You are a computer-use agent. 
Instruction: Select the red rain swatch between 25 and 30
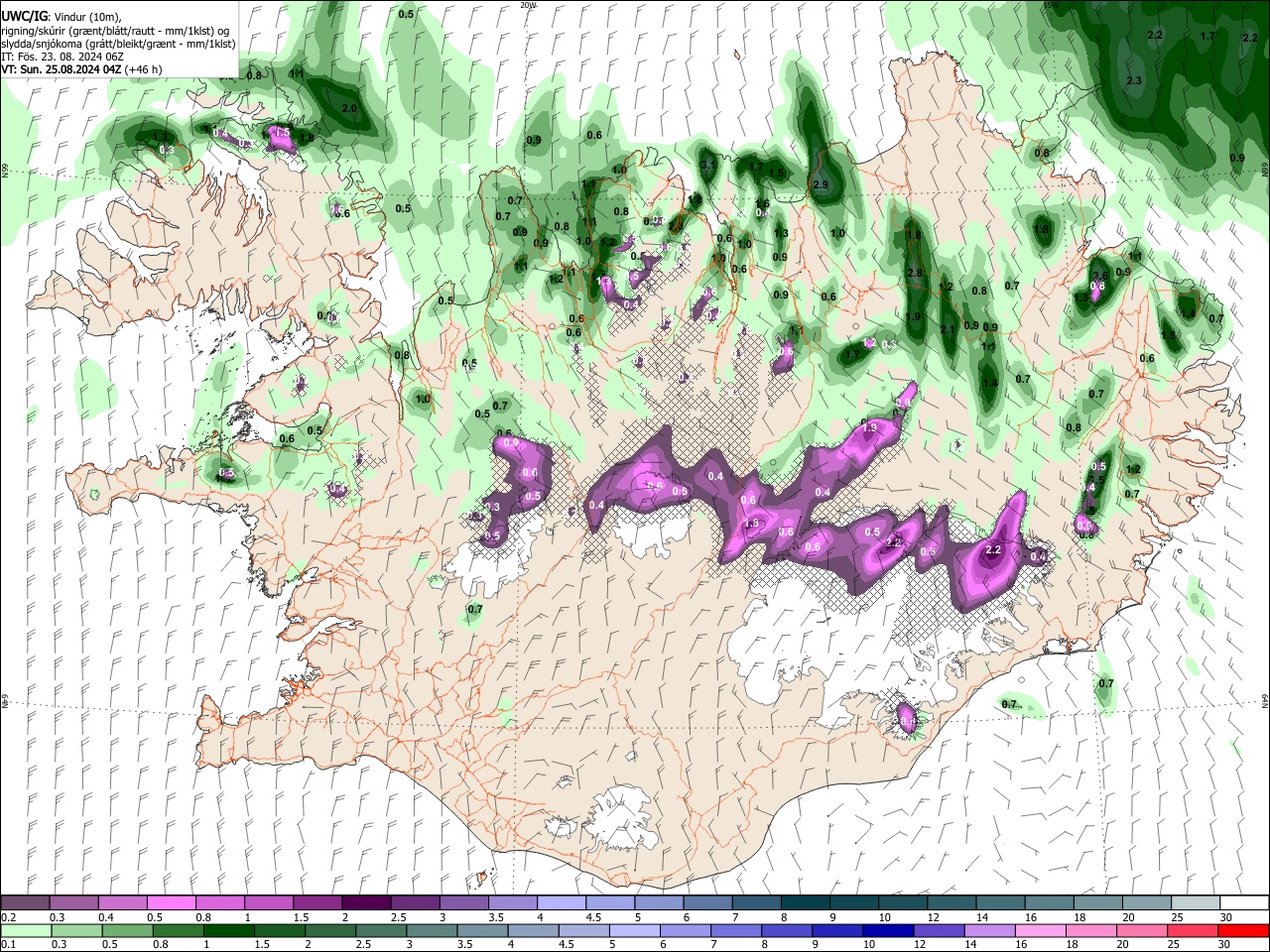(x=1191, y=930)
